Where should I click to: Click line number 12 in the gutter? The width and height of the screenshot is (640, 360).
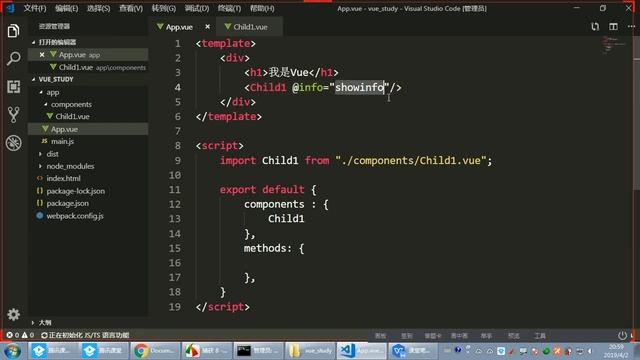tap(175, 204)
